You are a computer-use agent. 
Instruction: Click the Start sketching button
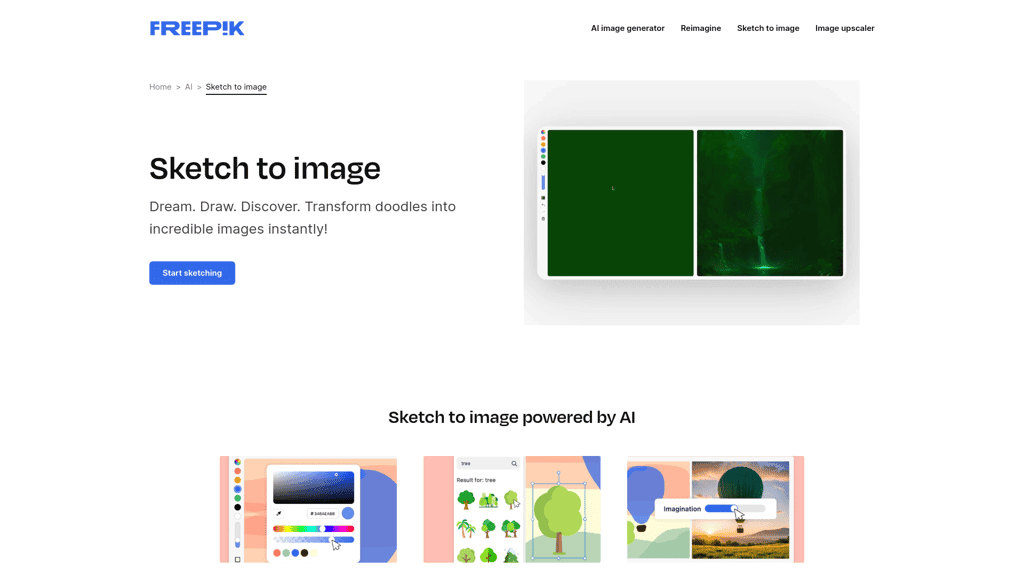192,272
